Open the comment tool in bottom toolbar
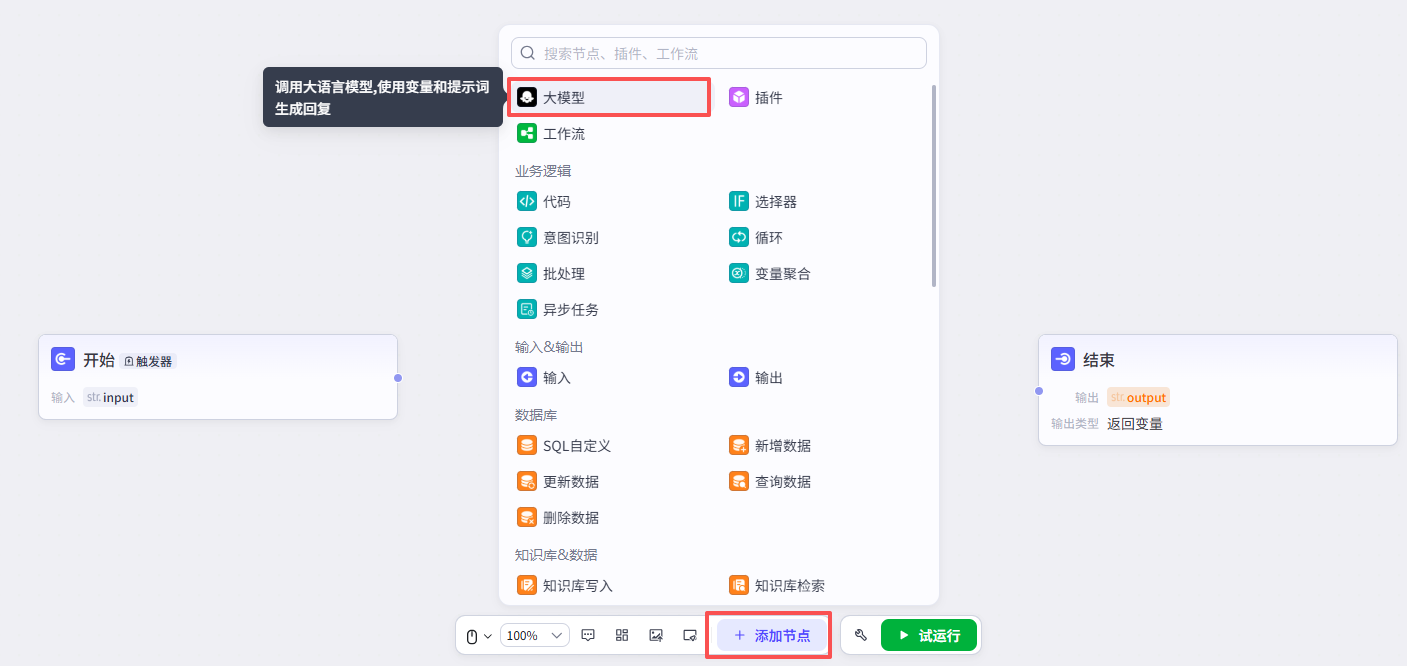This screenshot has width=1407, height=666. pos(588,635)
